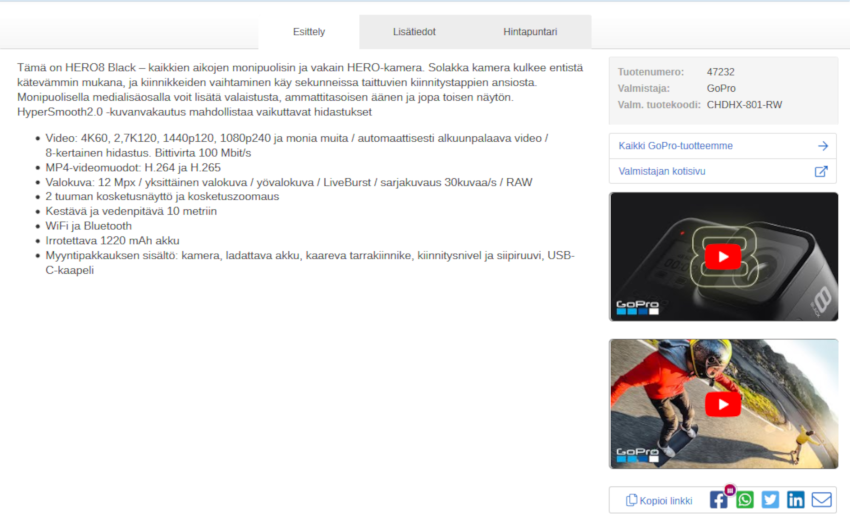Click the 'Valm. tuotekoodi:' label

(659, 105)
